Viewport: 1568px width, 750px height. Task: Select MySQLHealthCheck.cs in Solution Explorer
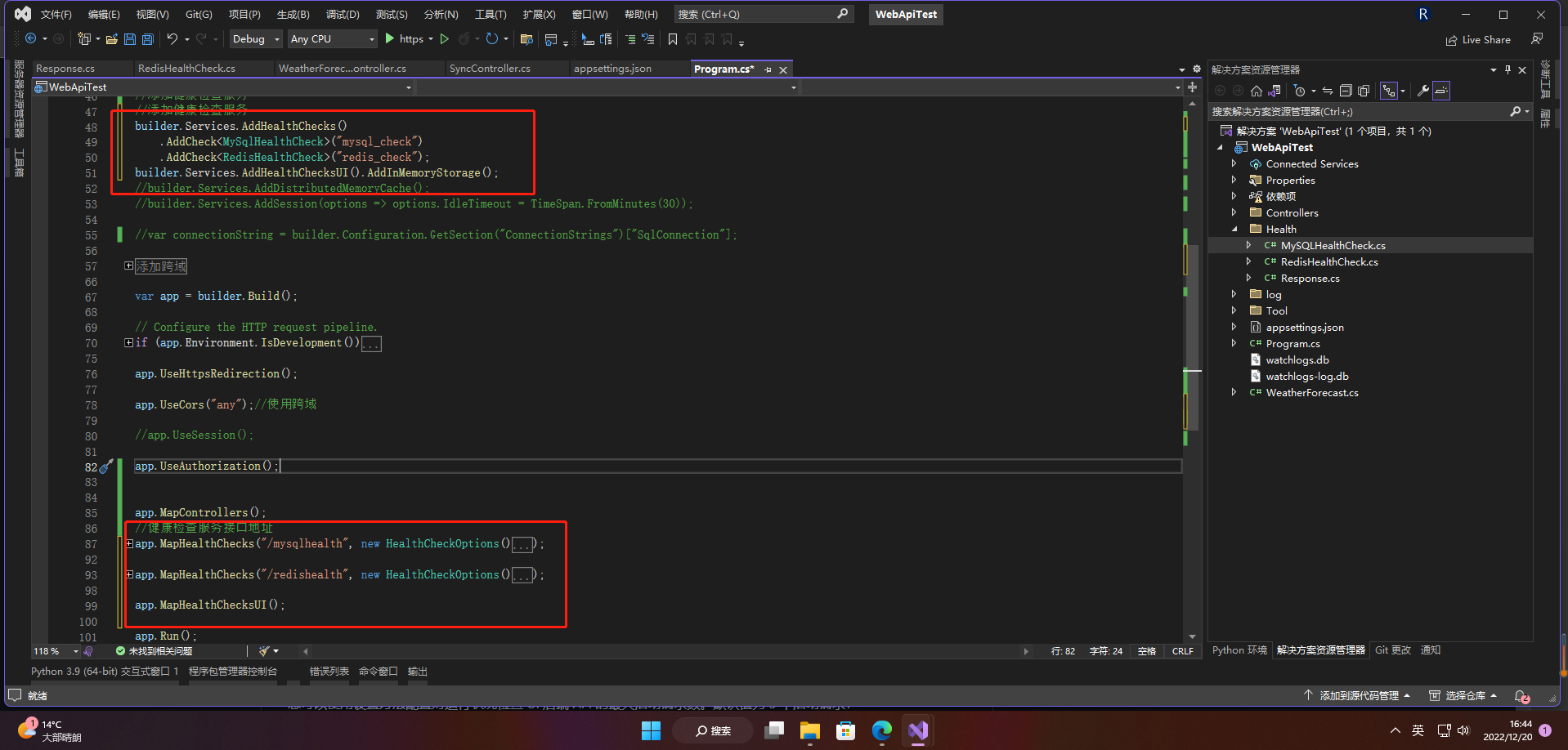(x=1333, y=245)
